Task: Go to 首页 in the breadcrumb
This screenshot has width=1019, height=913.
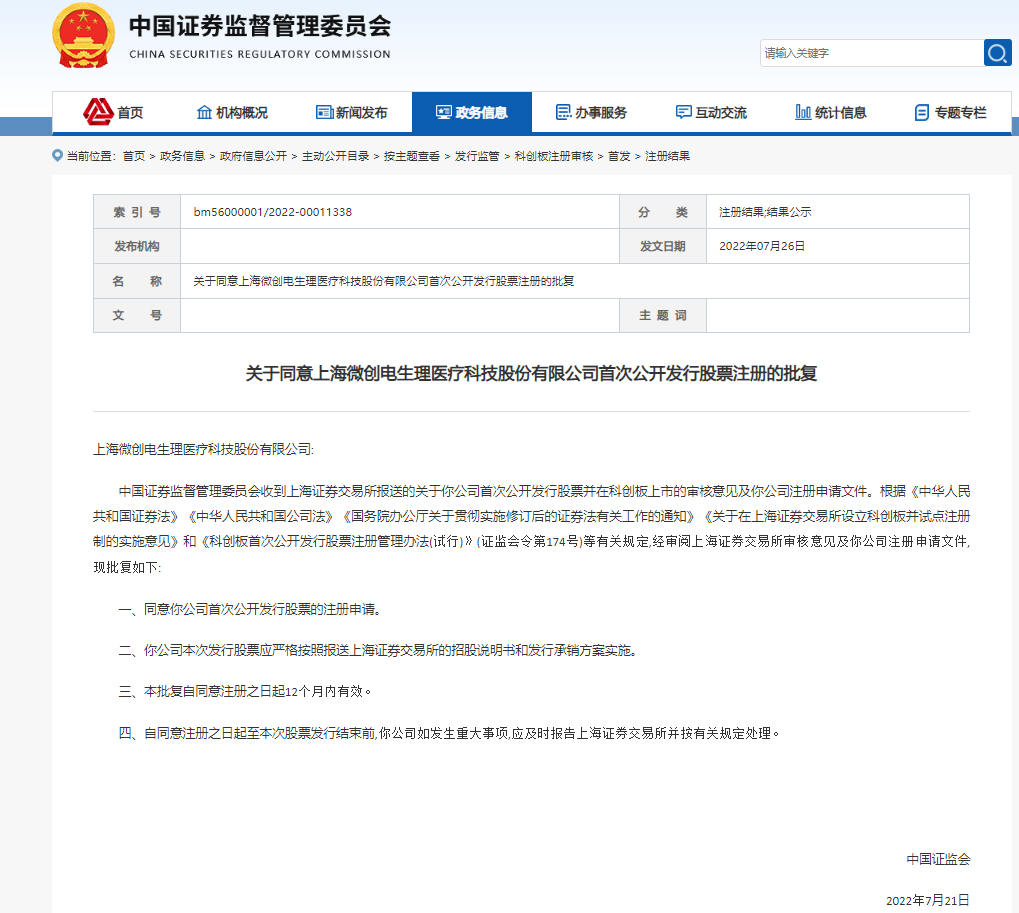Action: tap(134, 156)
